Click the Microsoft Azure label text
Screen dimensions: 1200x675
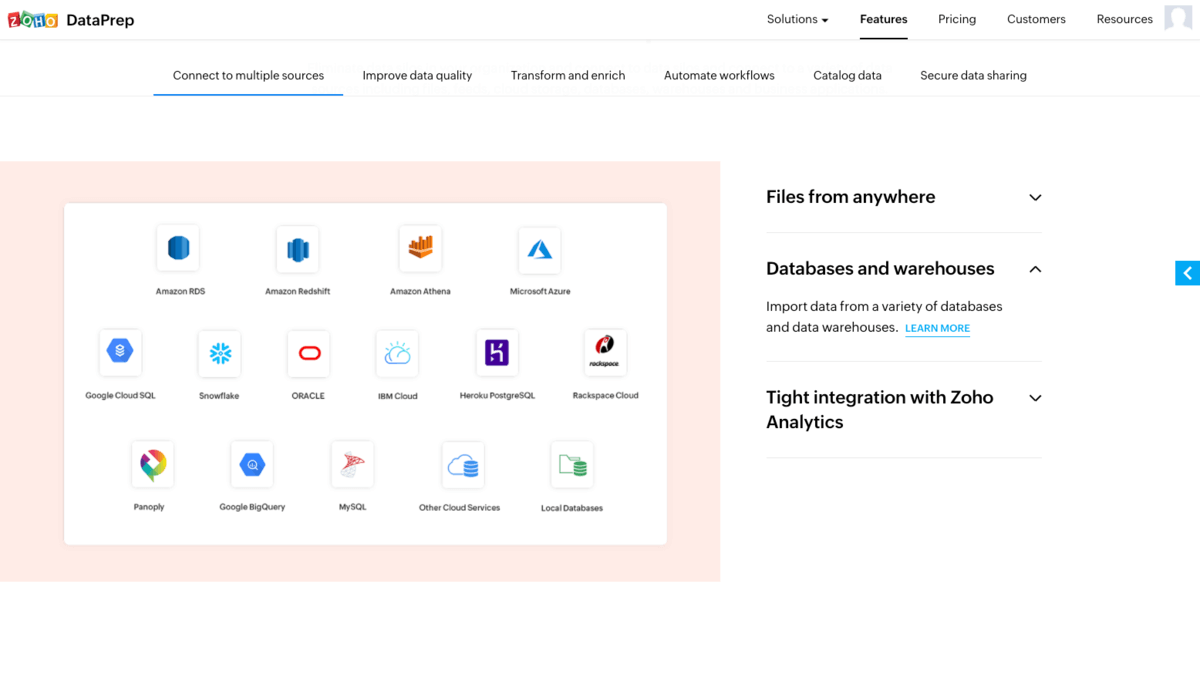(540, 291)
